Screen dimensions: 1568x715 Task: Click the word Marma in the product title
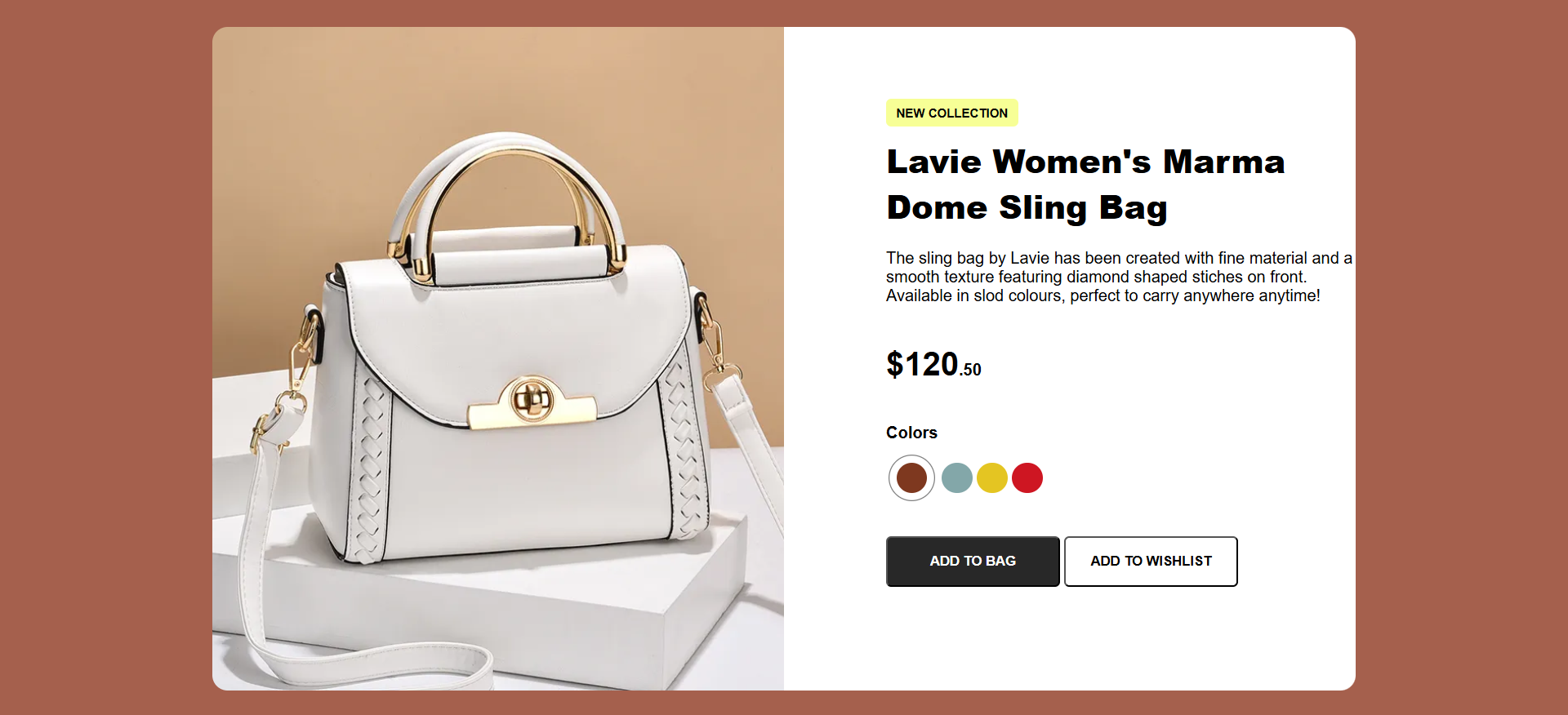[1224, 162]
